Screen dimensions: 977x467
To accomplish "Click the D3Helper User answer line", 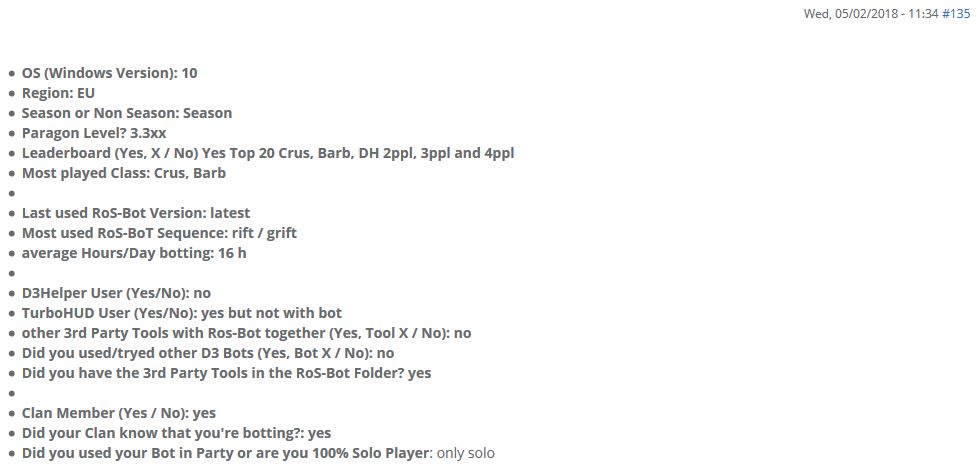I will click(117, 292).
